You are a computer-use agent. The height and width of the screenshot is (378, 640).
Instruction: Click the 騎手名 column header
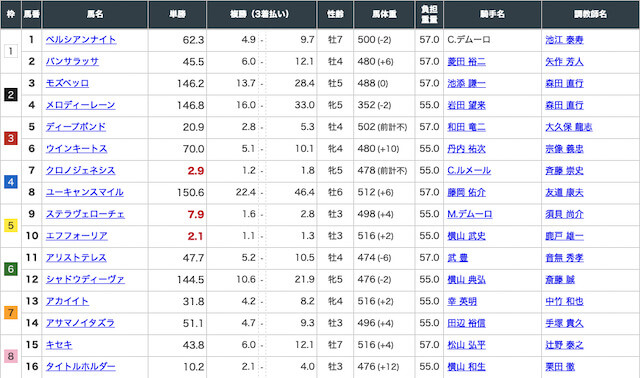tap(492, 14)
